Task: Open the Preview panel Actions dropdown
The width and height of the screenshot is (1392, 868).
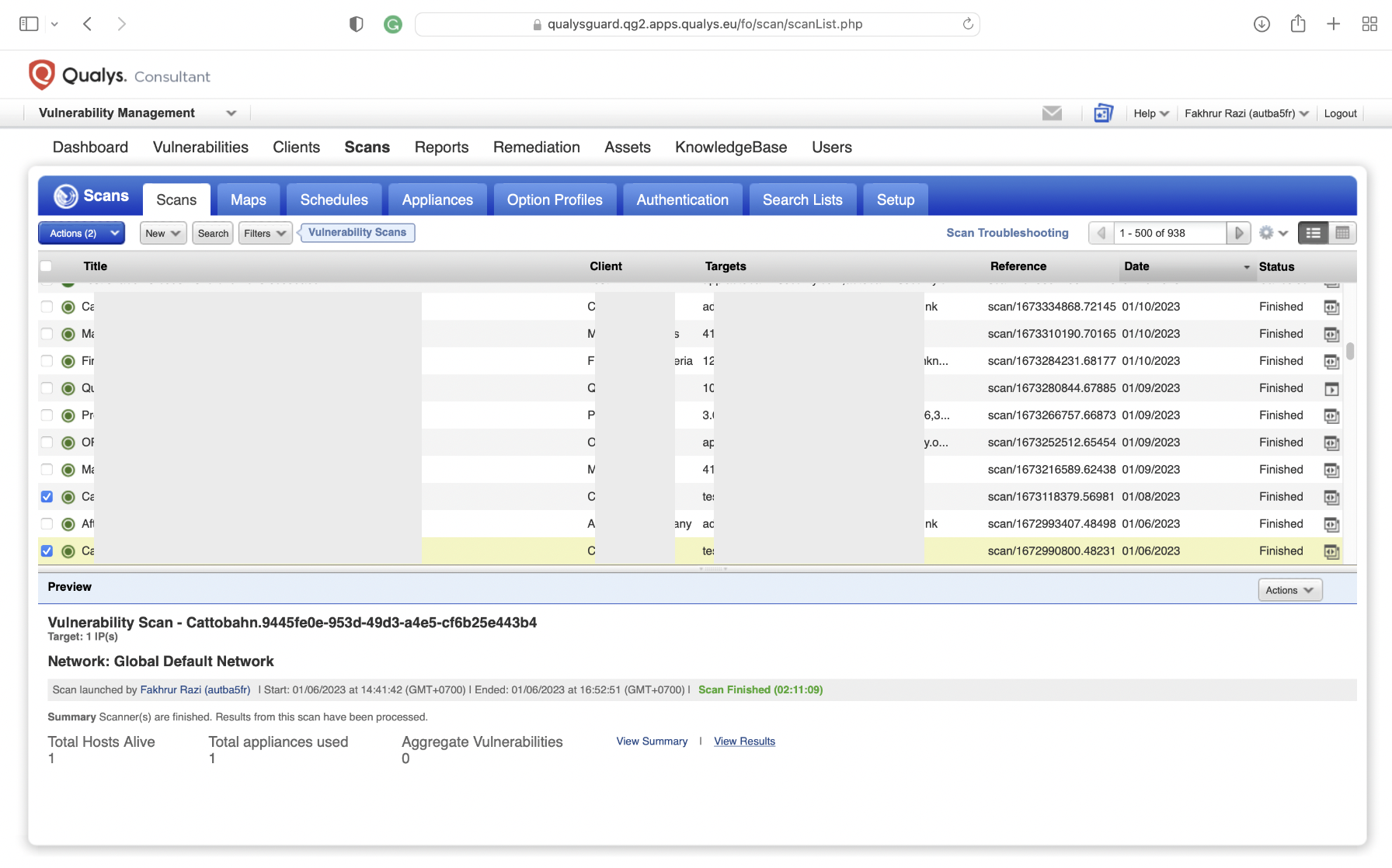Action: point(1290,590)
